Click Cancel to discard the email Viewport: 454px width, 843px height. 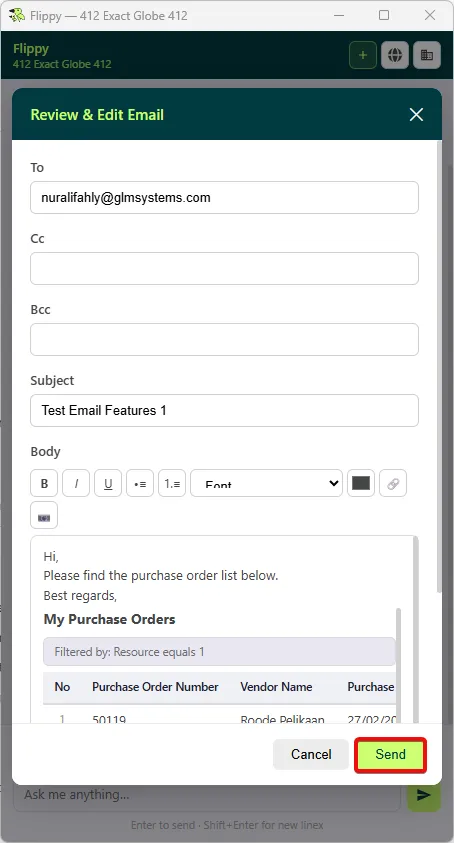[x=311, y=754]
